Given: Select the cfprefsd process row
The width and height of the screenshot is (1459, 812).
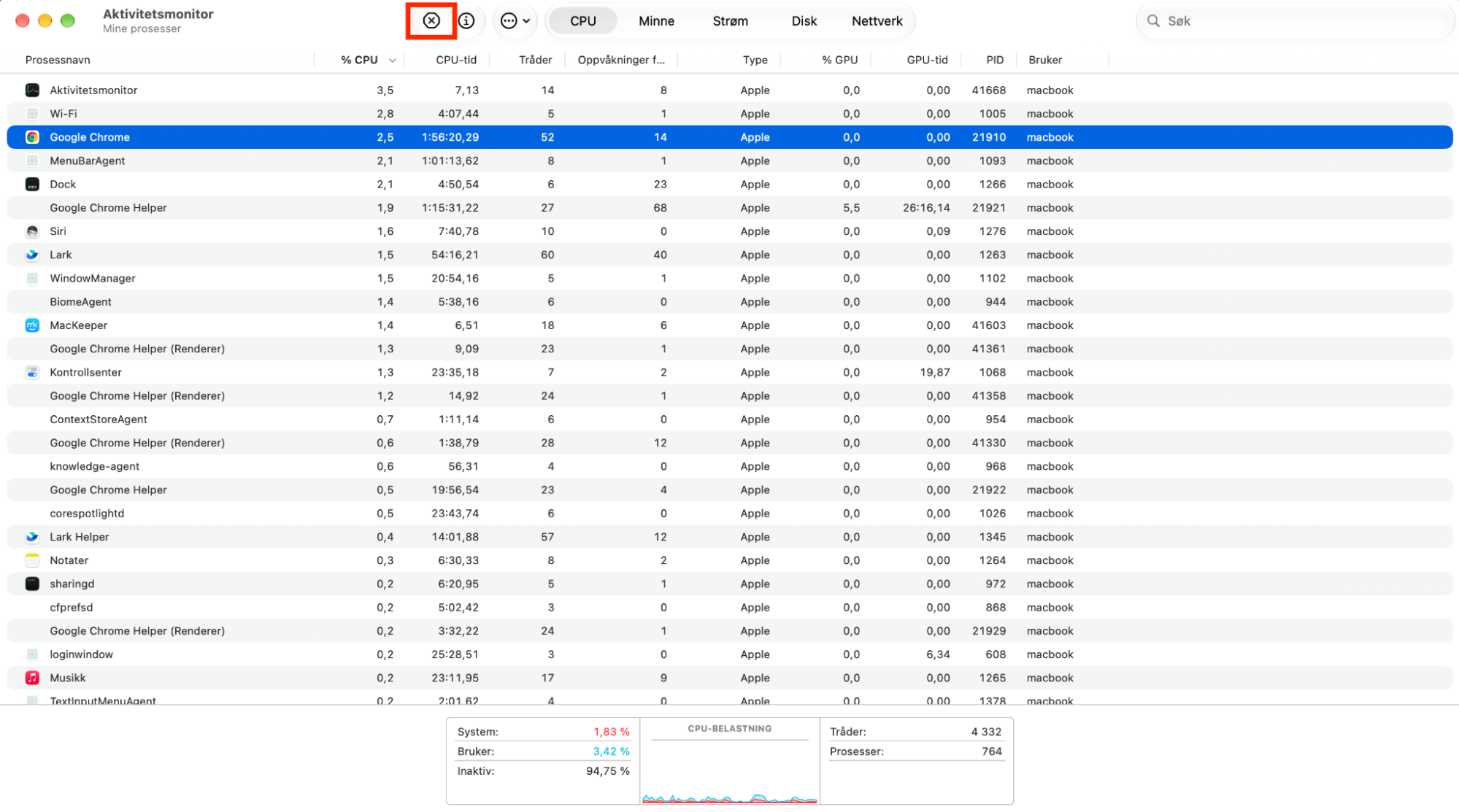Looking at the screenshot, I should 730,607.
